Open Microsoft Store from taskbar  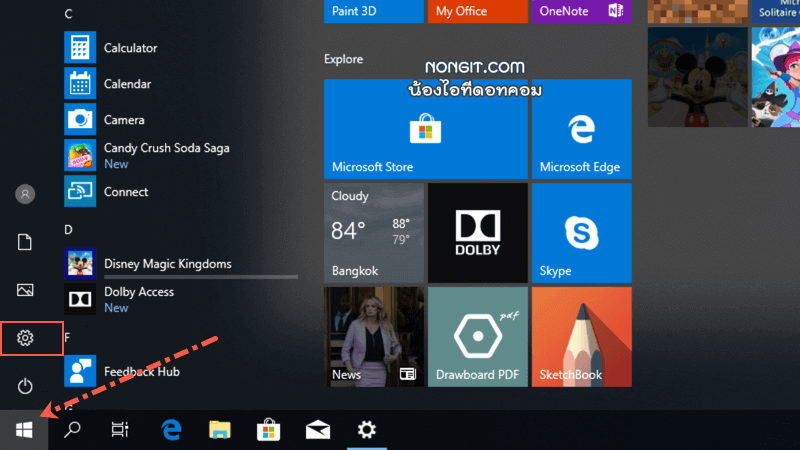click(x=268, y=430)
